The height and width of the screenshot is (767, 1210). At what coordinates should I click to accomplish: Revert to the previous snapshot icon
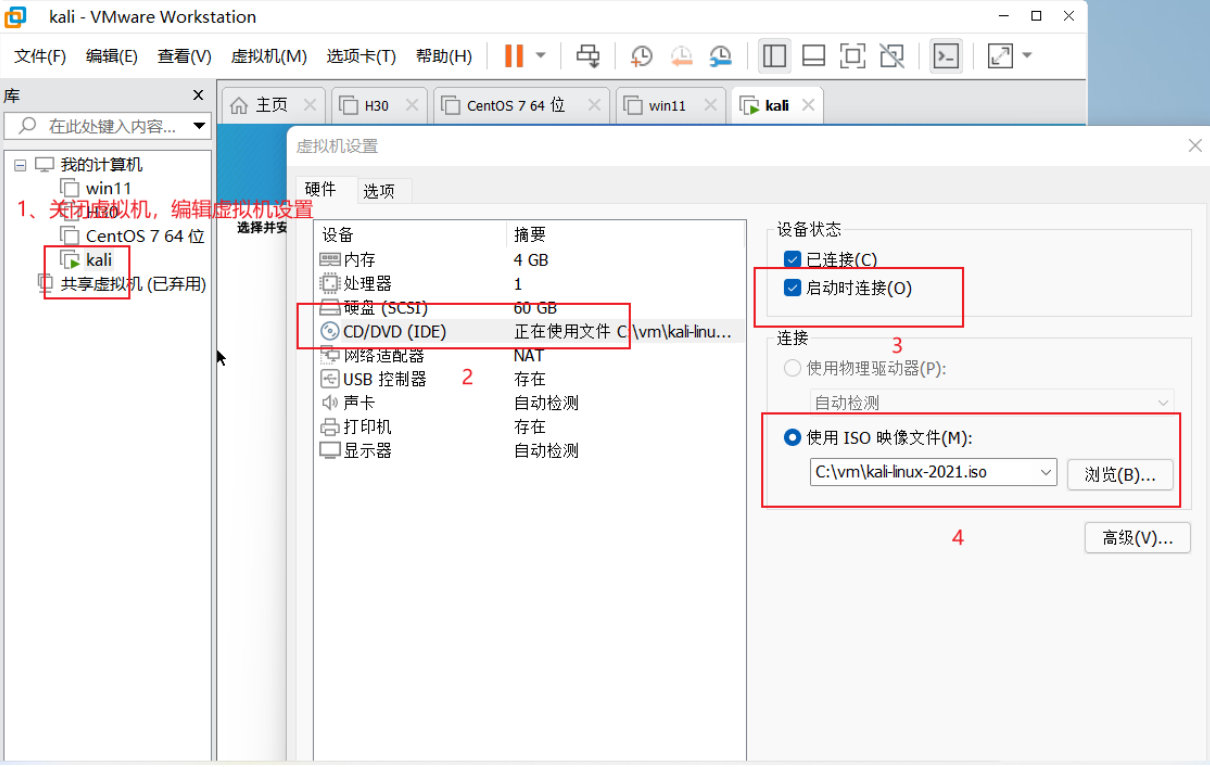click(681, 56)
